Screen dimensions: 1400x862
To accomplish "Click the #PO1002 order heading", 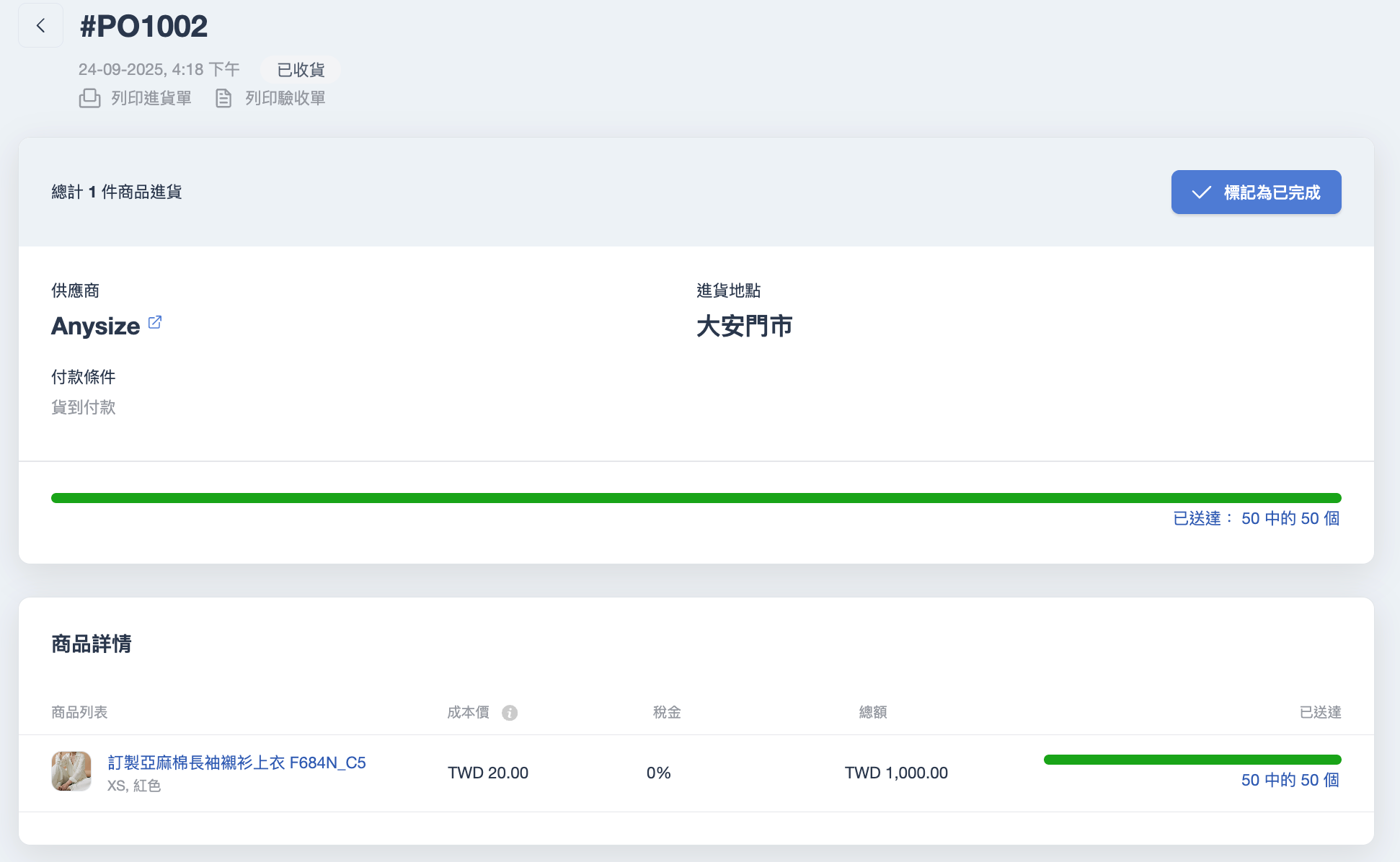I will click(143, 27).
